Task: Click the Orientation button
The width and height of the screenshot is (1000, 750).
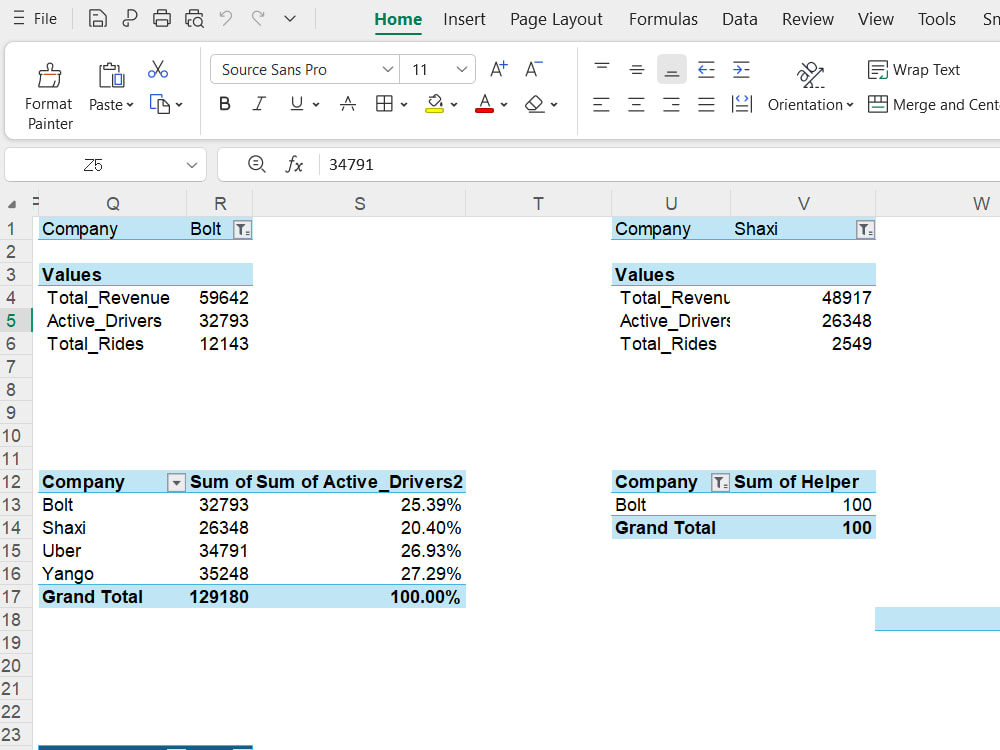Action: (808, 104)
